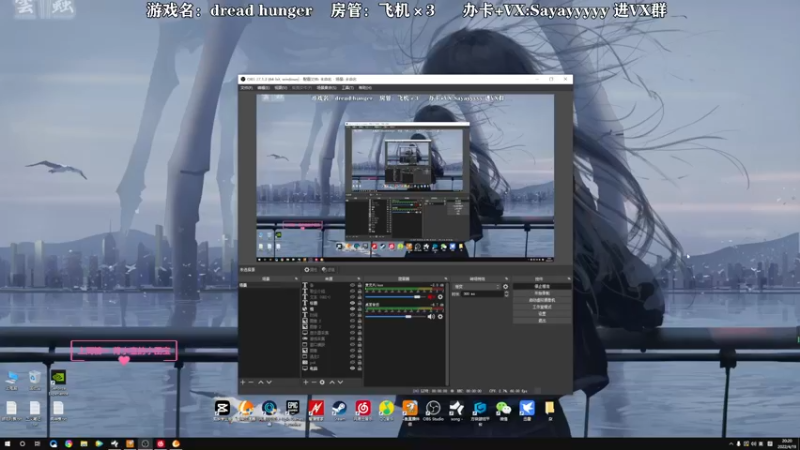Remove selected scene with the minus icon
The width and height of the screenshot is (800, 450).
coord(251,382)
